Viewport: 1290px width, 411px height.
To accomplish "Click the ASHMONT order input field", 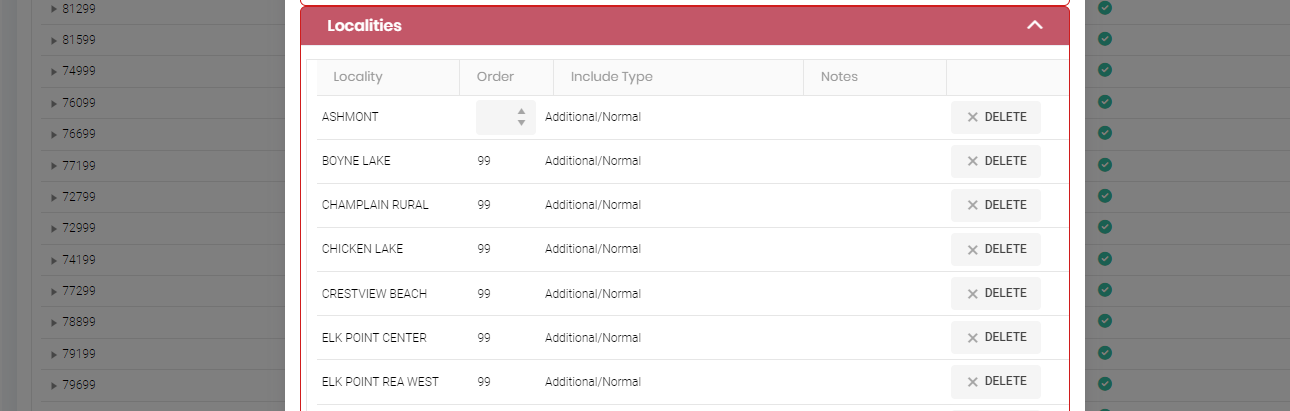I will (497, 117).
